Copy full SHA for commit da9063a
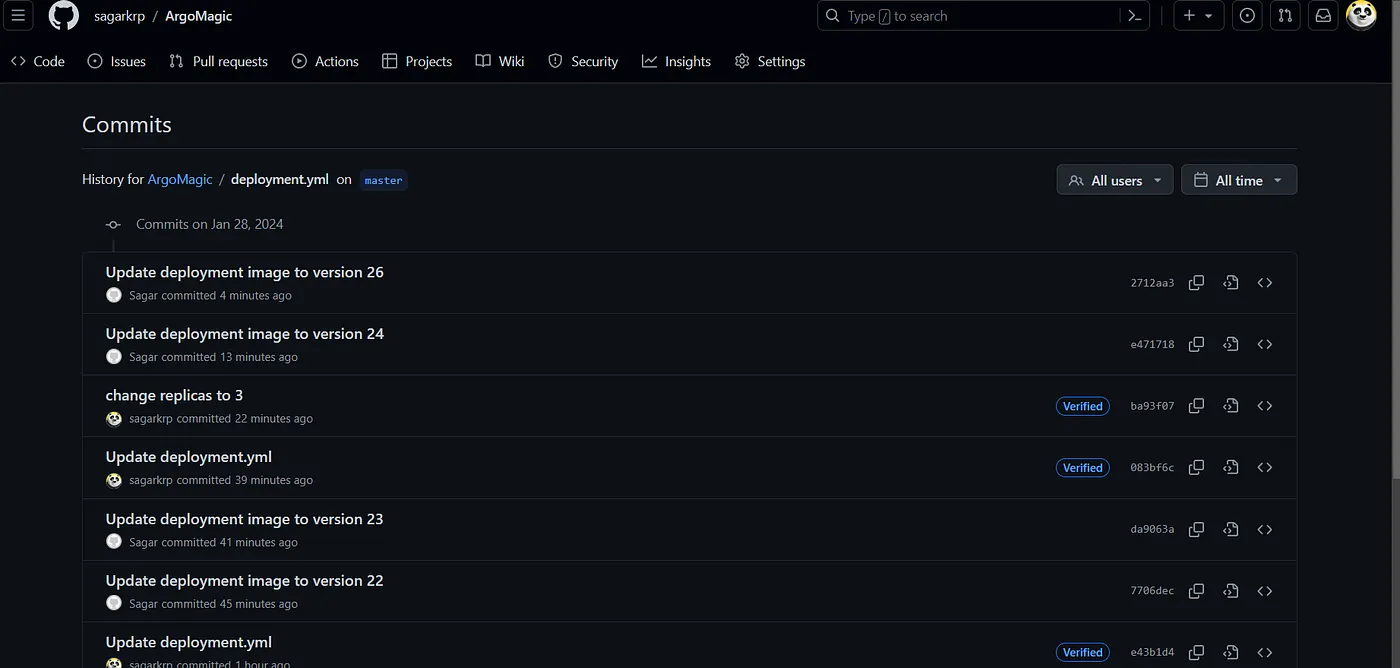This screenshot has width=1400, height=668. click(x=1196, y=529)
